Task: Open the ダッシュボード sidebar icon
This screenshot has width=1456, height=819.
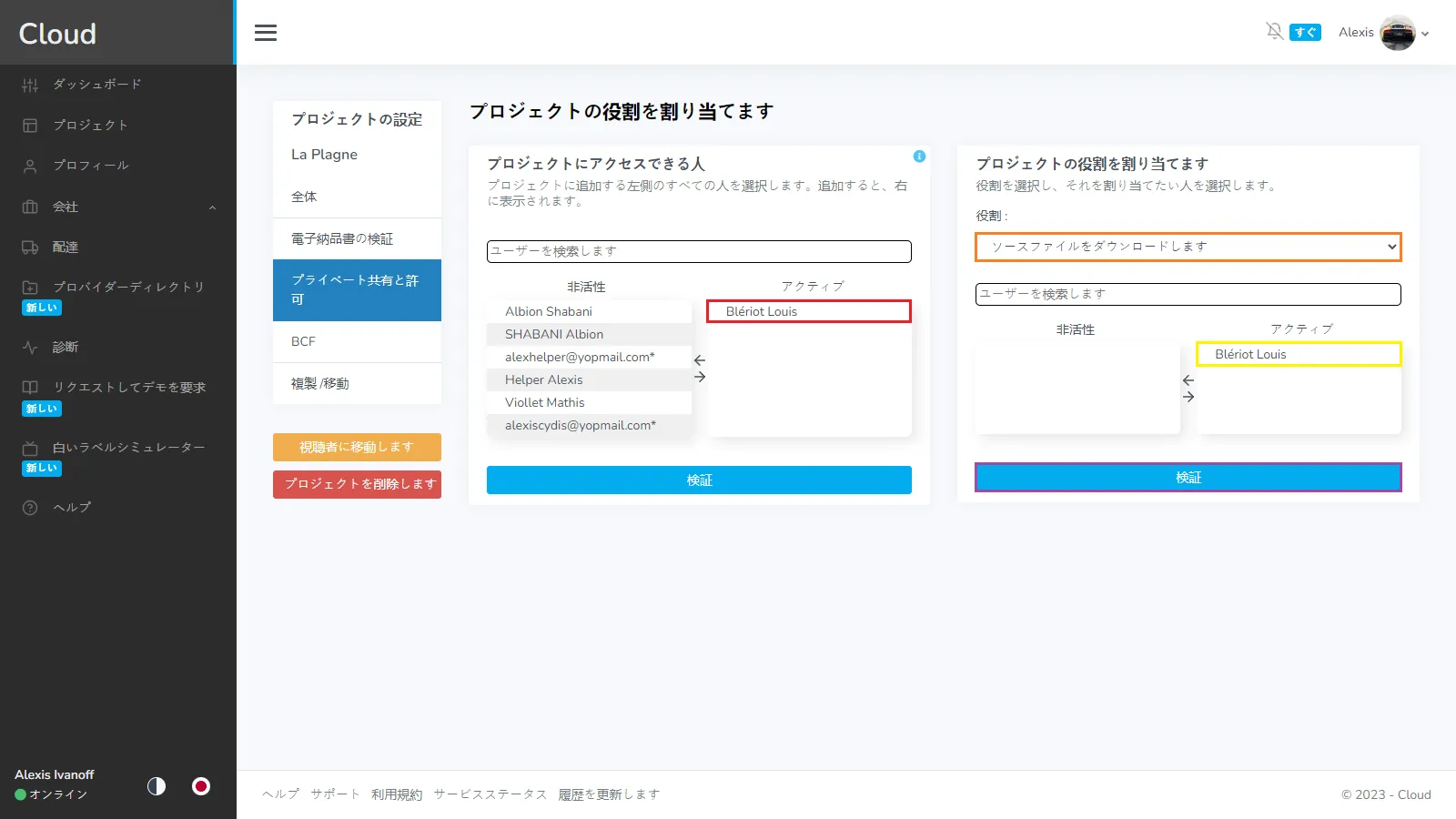Action: (x=30, y=85)
